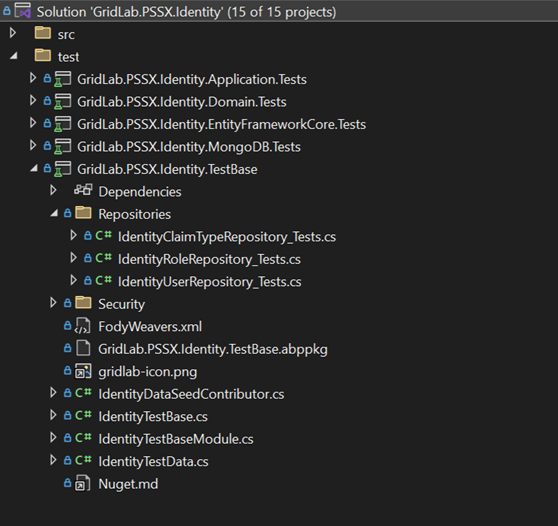Select IdentityTestBaseModule.cs file

[176, 439]
